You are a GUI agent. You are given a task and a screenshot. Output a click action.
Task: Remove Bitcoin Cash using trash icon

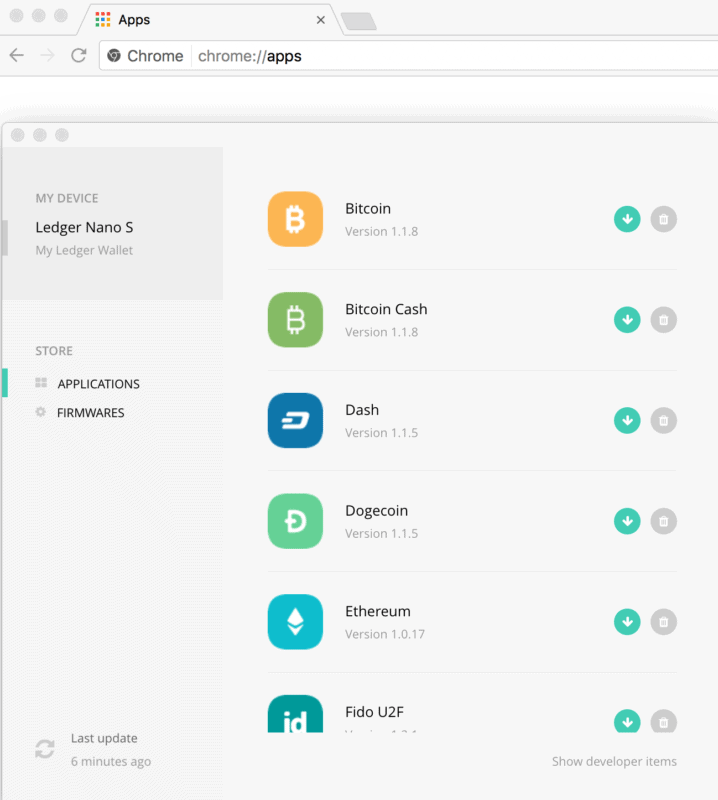point(663,320)
